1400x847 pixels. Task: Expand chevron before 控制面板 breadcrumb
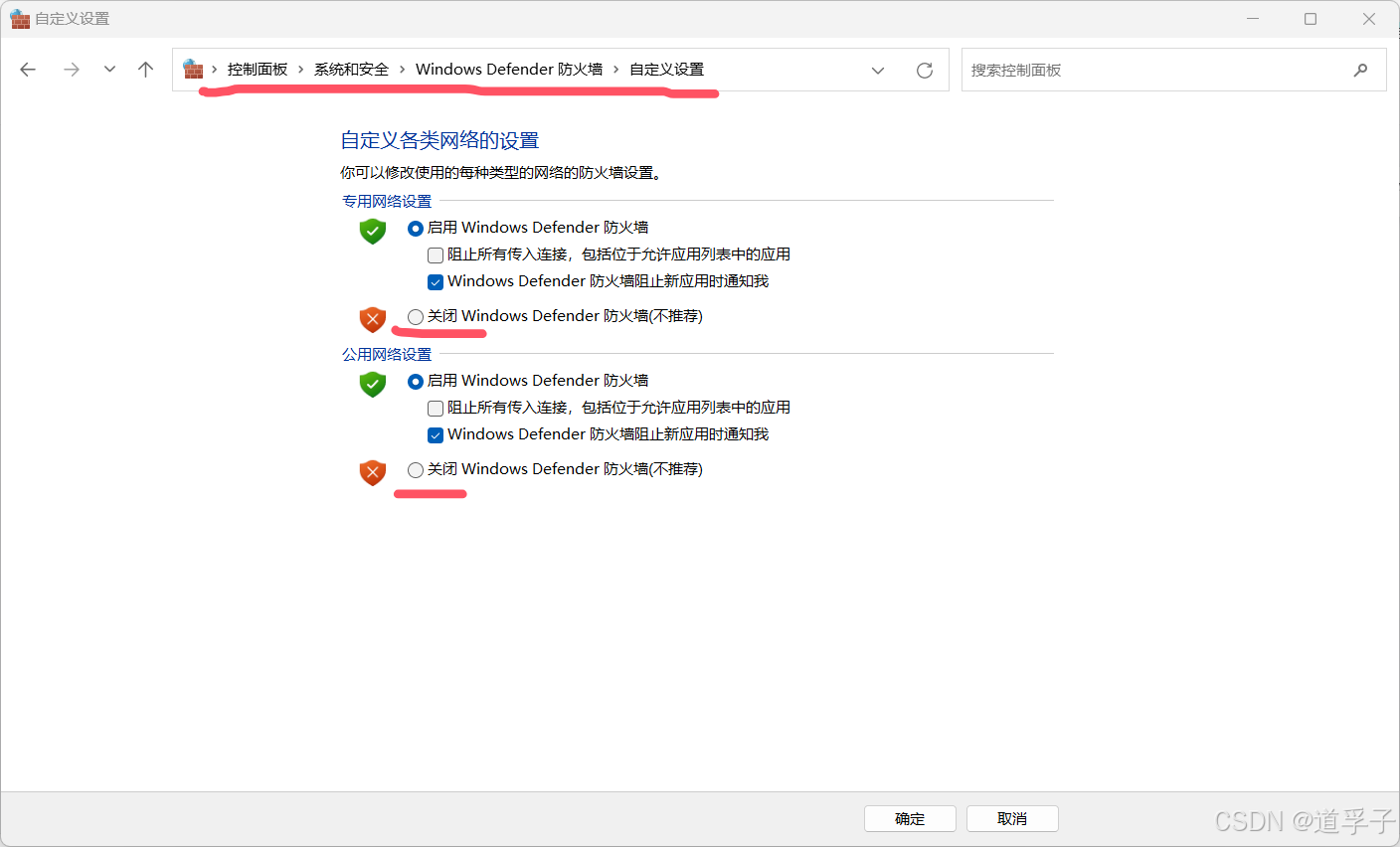pyautogui.click(x=215, y=70)
